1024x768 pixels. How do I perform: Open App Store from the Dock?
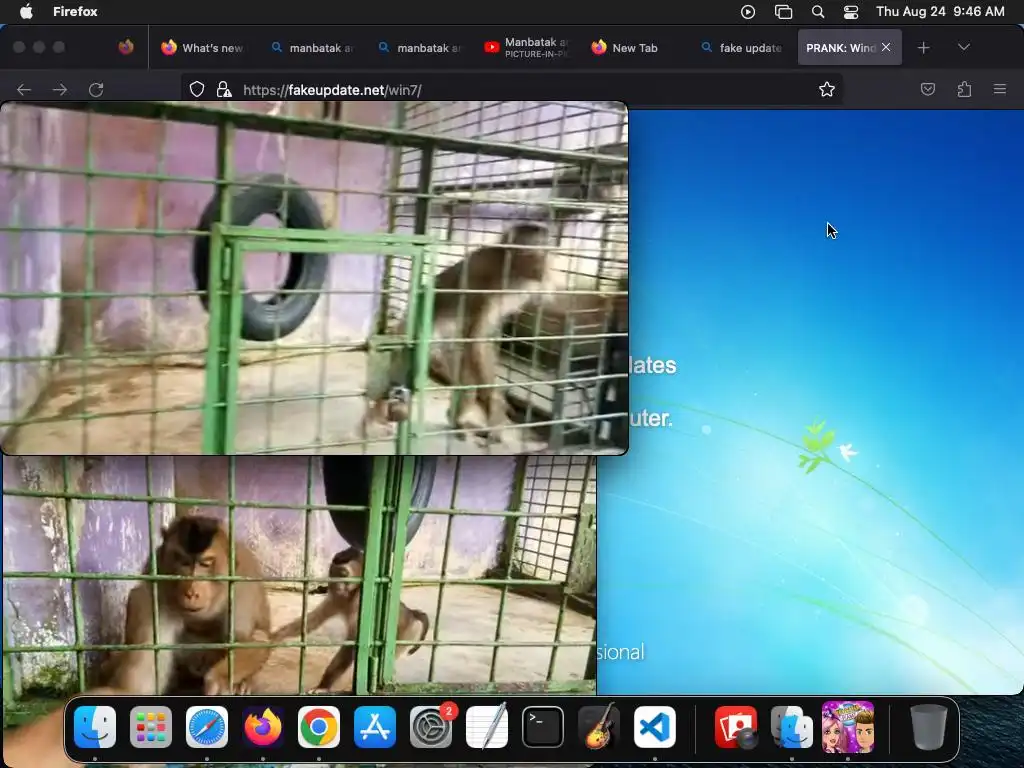pyautogui.click(x=375, y=727)
